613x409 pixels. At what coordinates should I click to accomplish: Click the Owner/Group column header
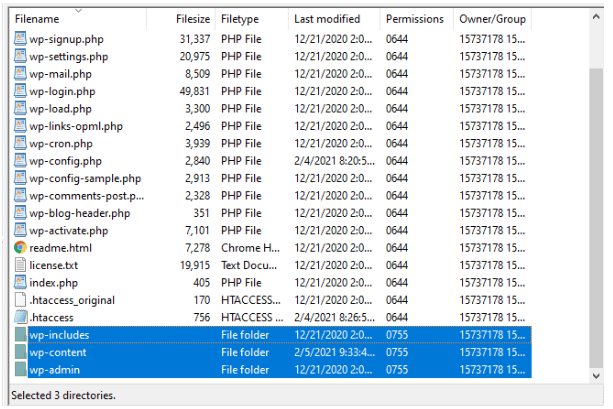coord(492,19)
